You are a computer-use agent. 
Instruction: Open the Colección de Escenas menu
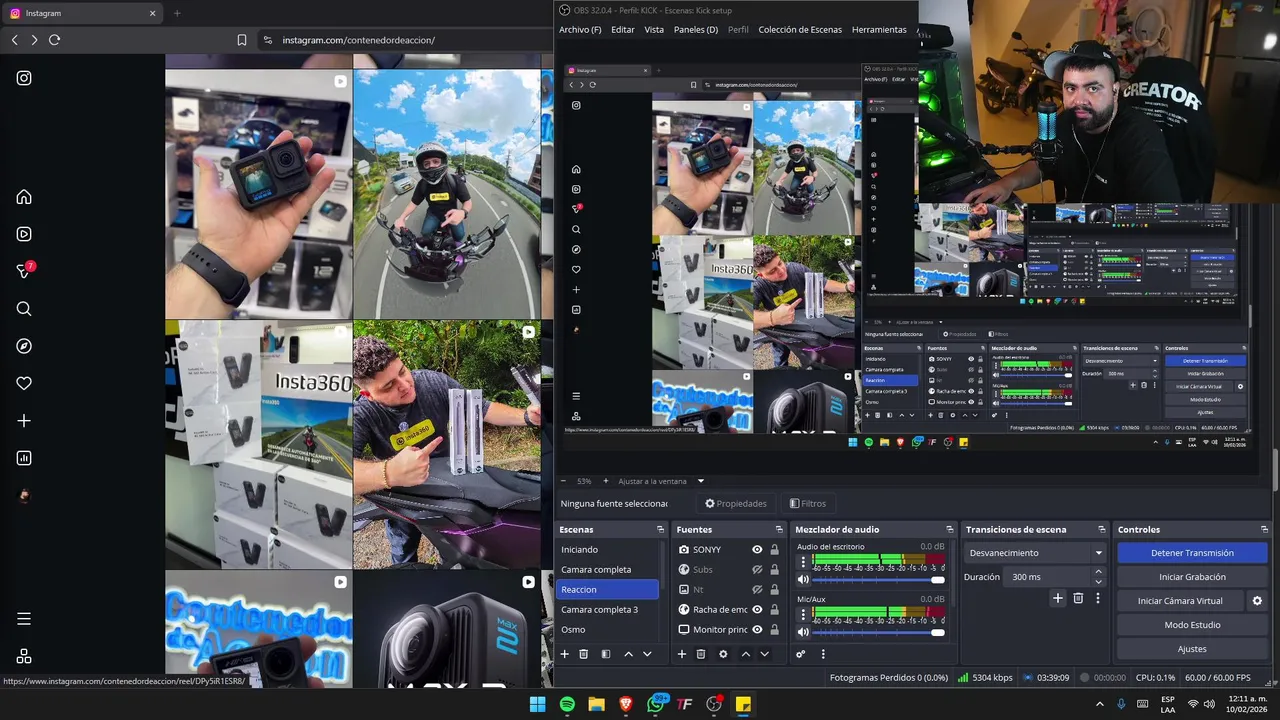tap(800, 30)
